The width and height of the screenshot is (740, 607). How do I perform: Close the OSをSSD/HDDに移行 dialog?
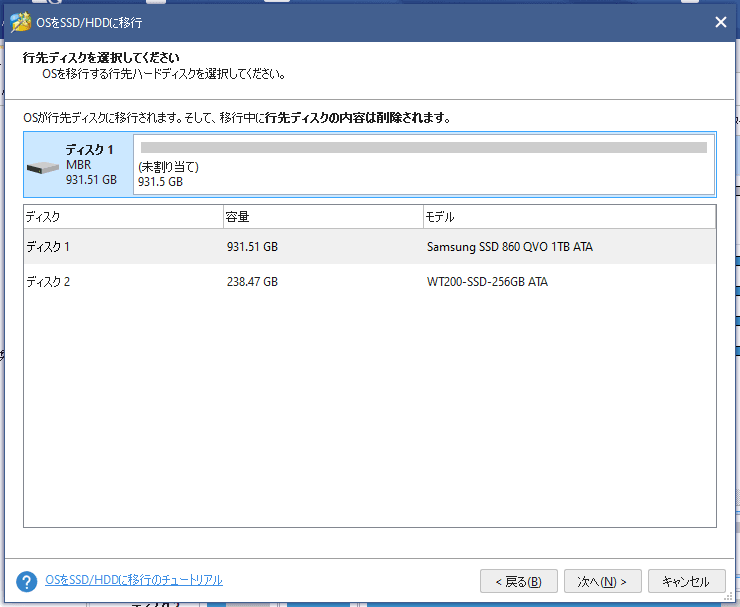click(720, 21)
